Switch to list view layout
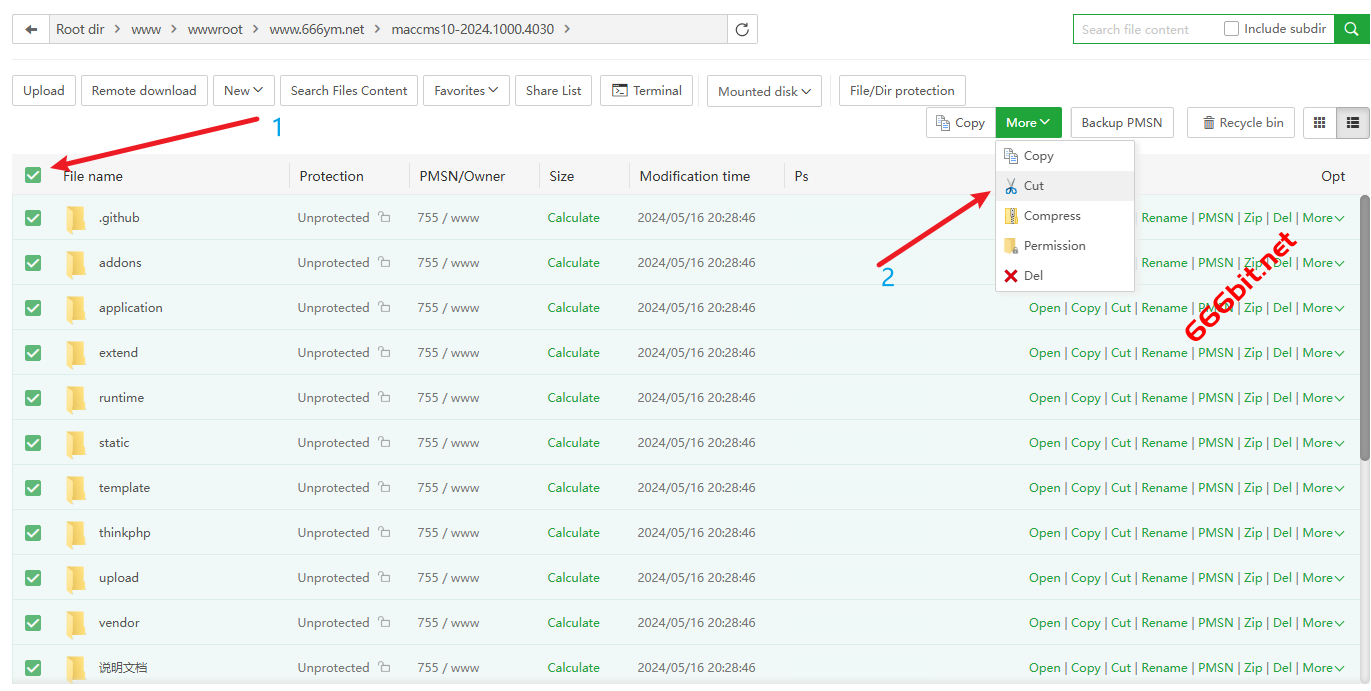 point(1353,123)
